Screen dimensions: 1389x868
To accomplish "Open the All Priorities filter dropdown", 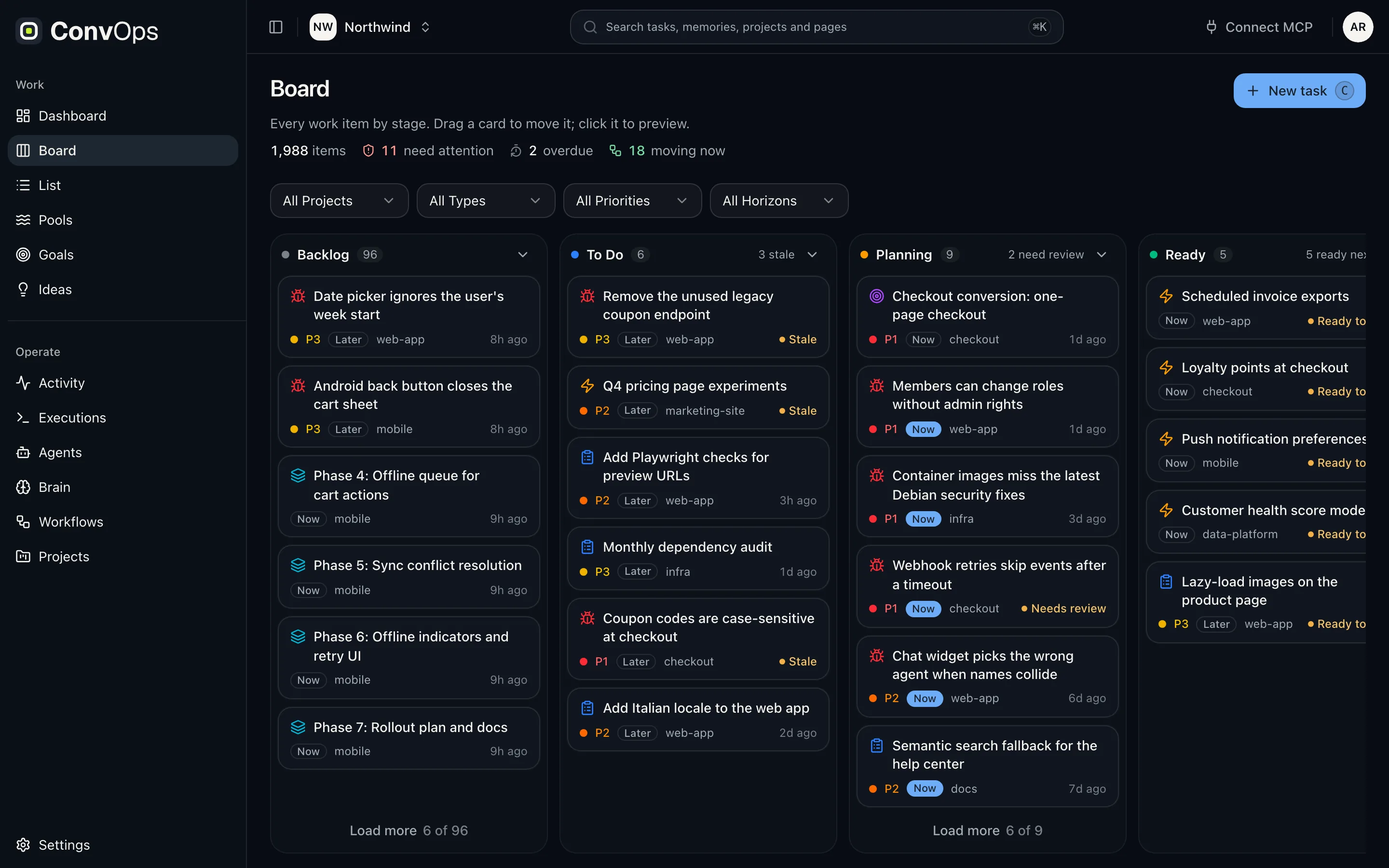I will coord(632,200).
